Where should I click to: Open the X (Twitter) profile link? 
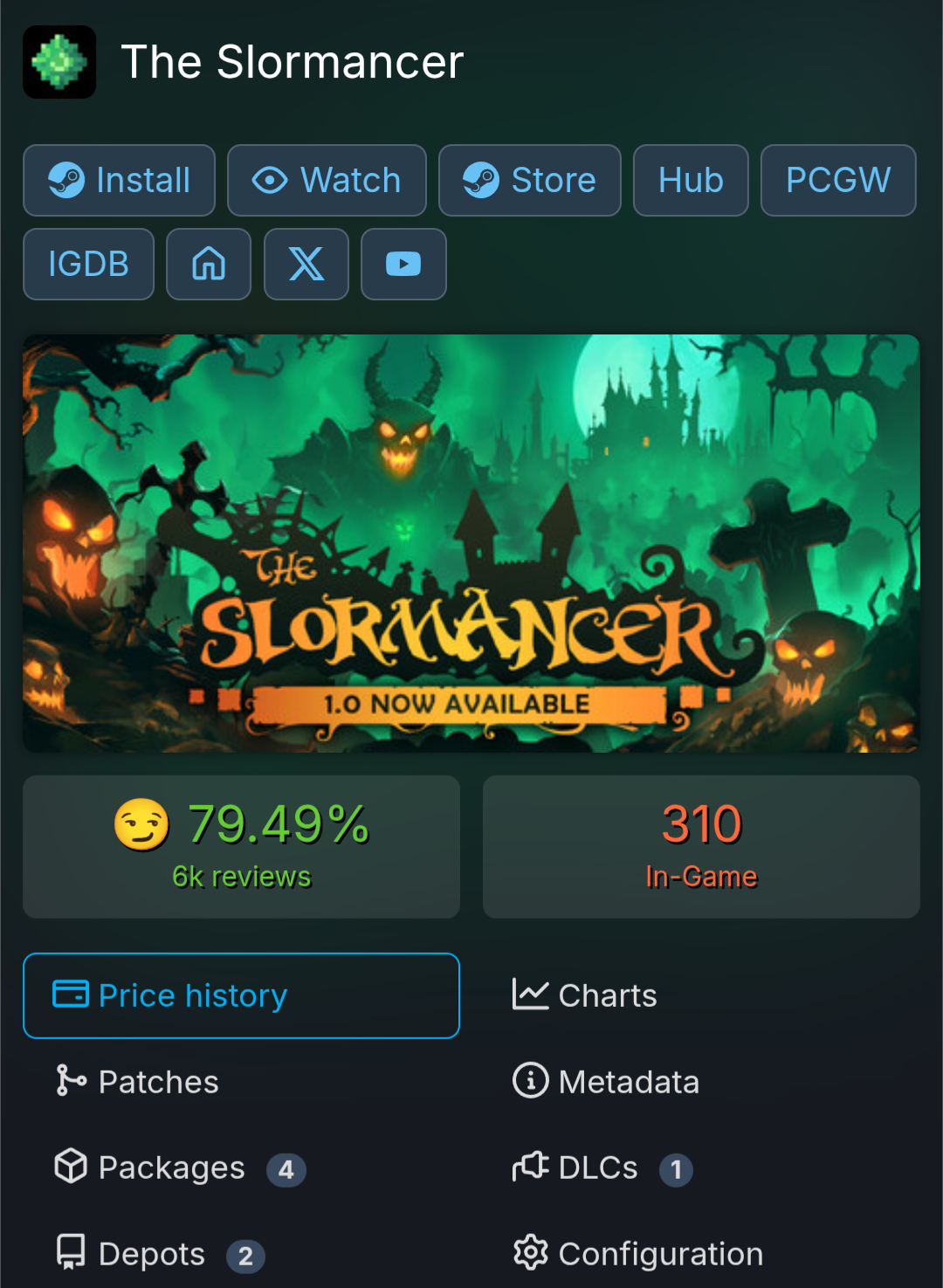[306, 264]
